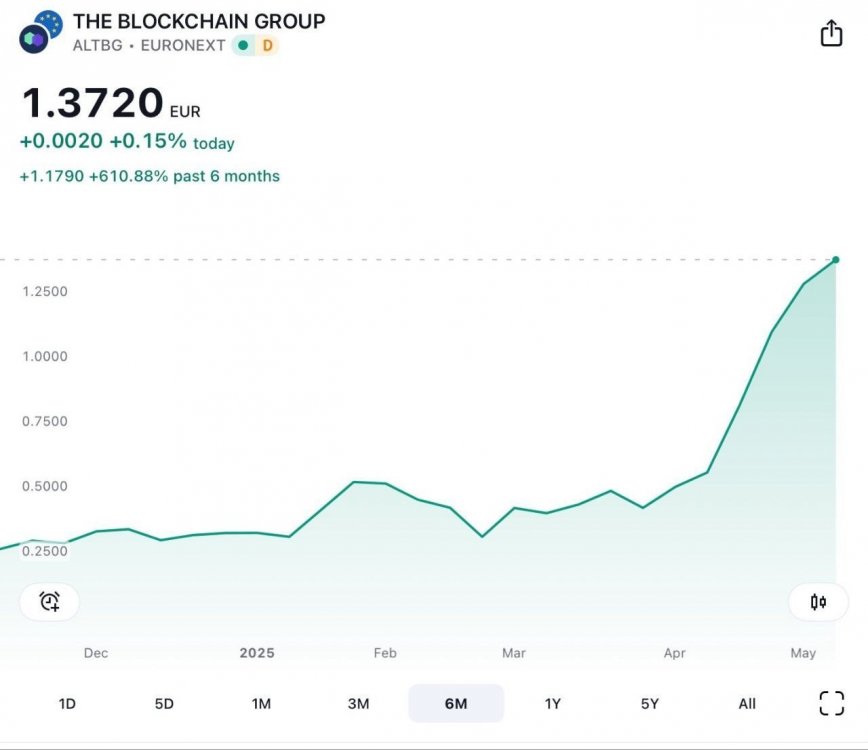The width and height of the screenshot is (868, 750).
Task: Tap the green market status dot
Action: click(243, 45)
